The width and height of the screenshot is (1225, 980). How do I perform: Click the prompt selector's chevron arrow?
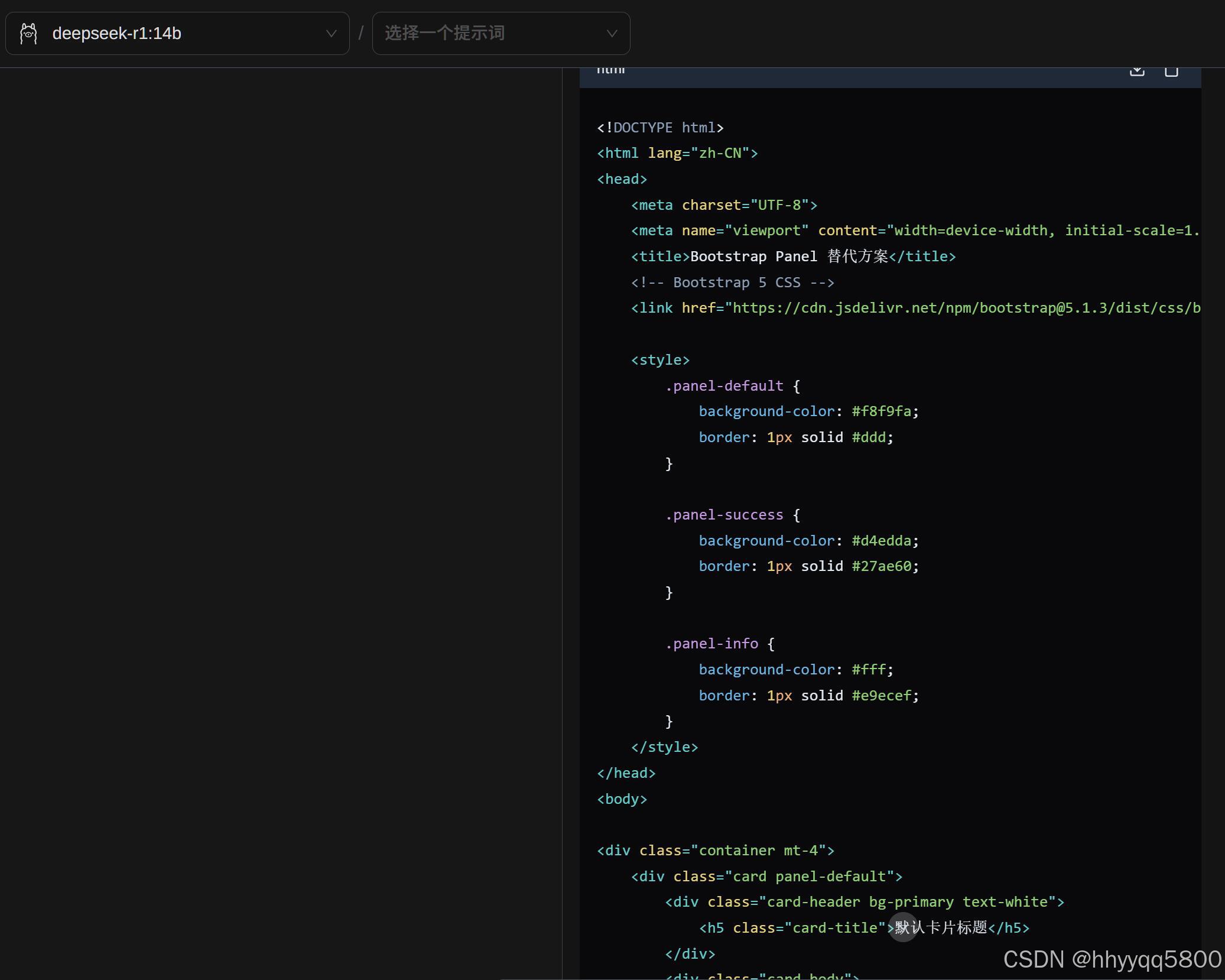(612, 34)
